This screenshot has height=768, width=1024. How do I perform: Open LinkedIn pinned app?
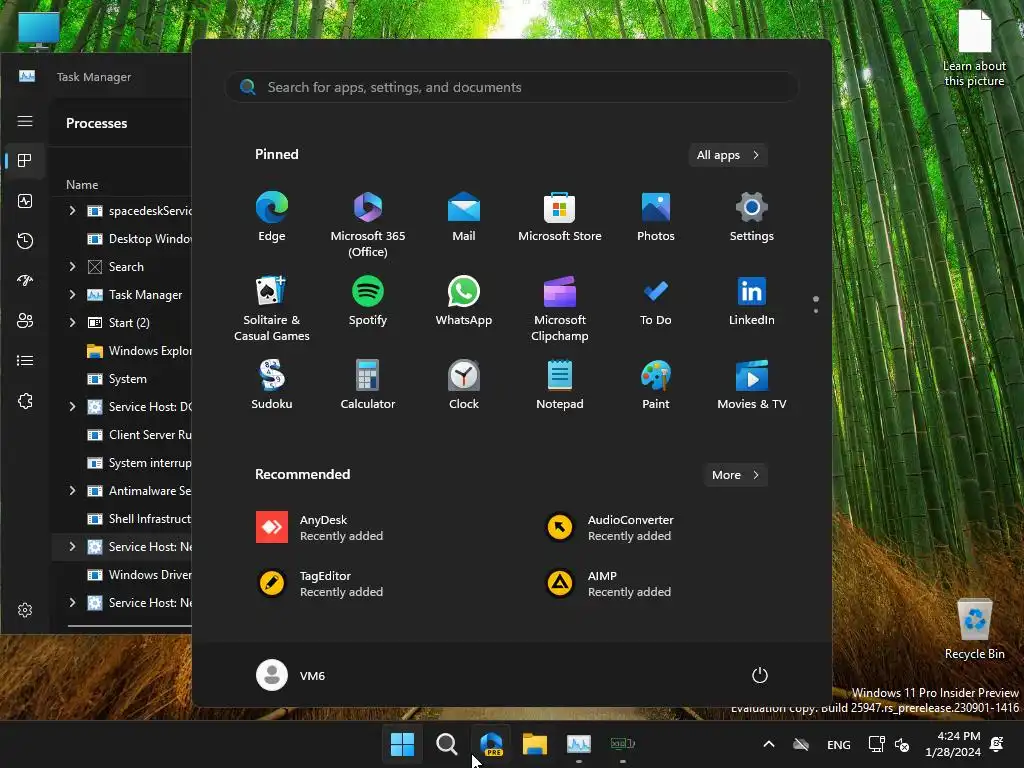[x=752, y=300]
